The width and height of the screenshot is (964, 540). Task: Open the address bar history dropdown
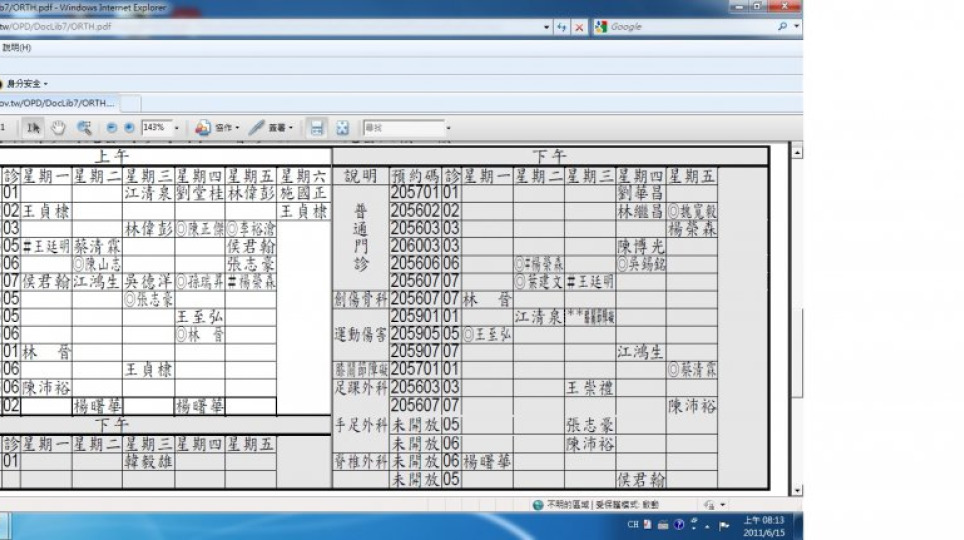tap(547, 27)
